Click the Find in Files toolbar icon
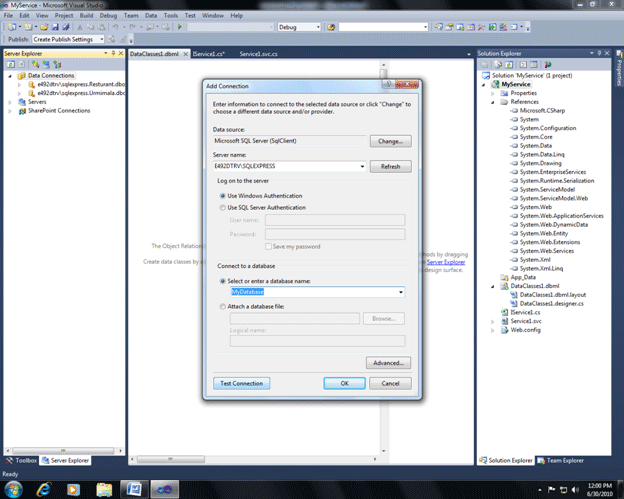The width and height of the screenshot is (624, 499). (331, 27)
